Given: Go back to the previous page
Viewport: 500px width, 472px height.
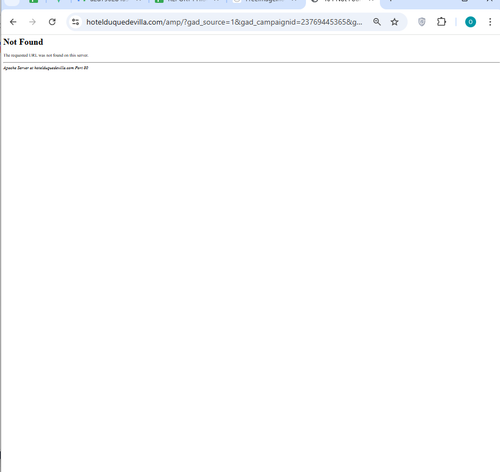Looking at the screenshot, I should point(13,22).
